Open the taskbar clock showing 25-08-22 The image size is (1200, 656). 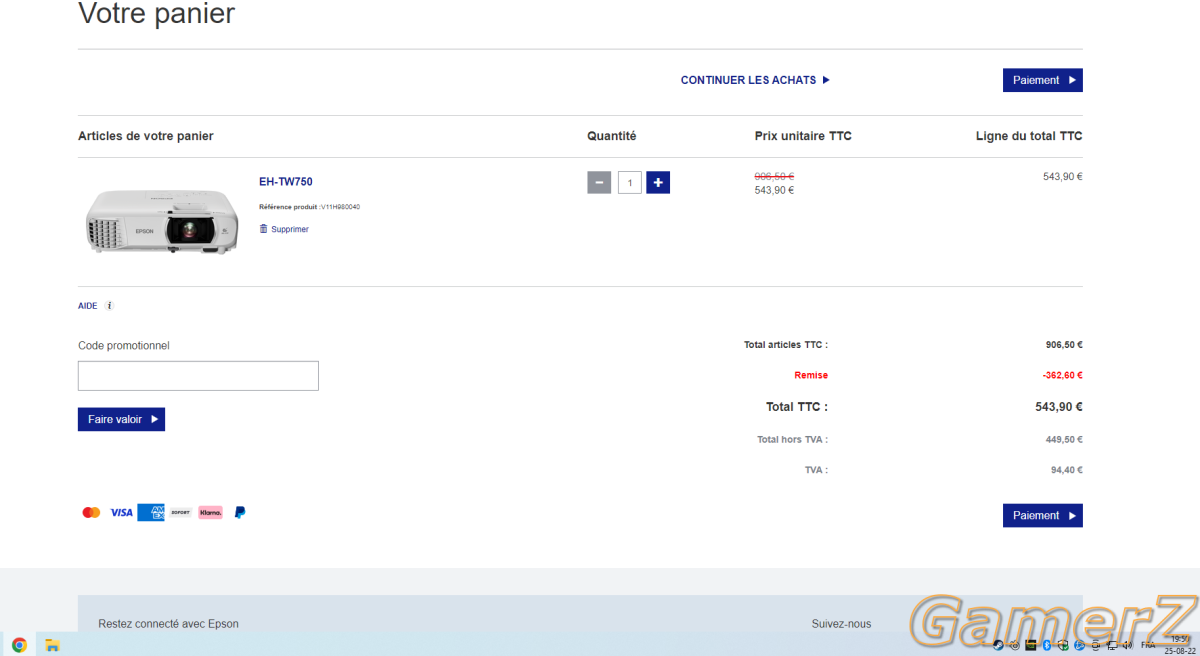point(1179,644)
